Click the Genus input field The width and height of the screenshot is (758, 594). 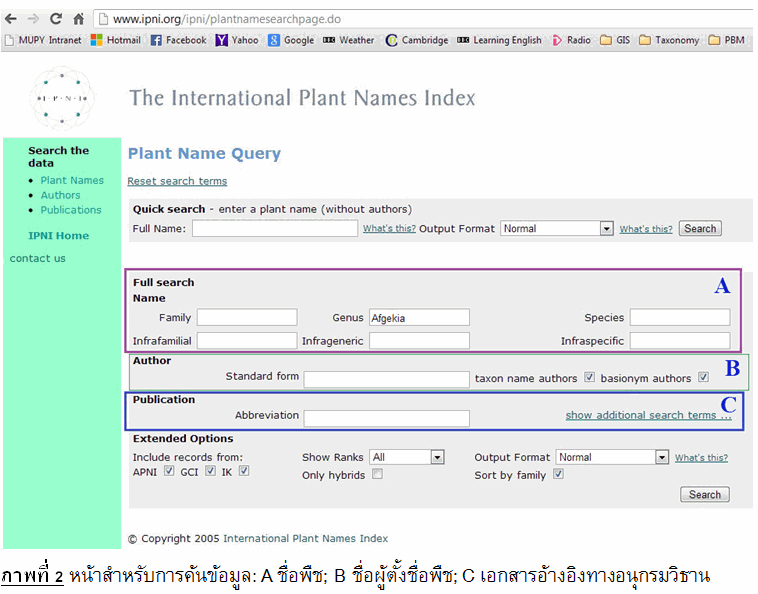pos(419,318)
